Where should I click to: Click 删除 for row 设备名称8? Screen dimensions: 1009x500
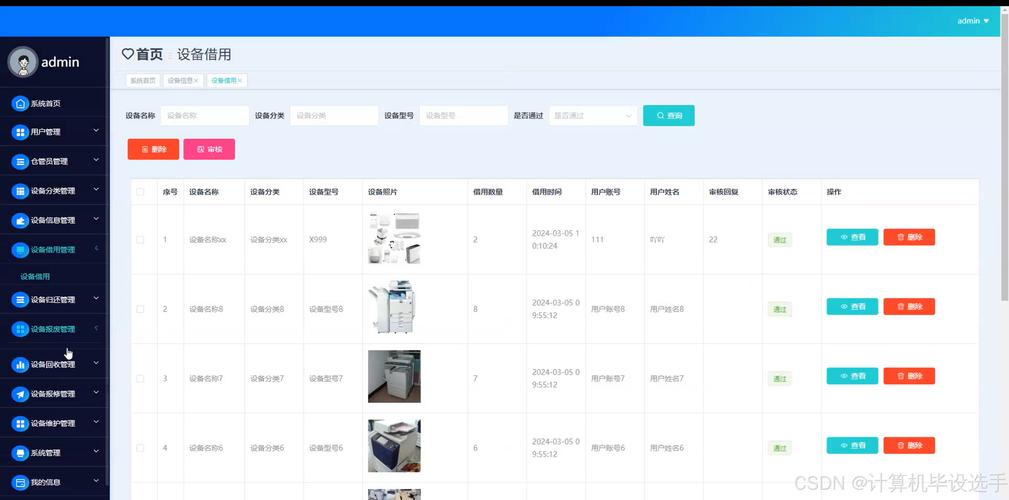[909, 306]
